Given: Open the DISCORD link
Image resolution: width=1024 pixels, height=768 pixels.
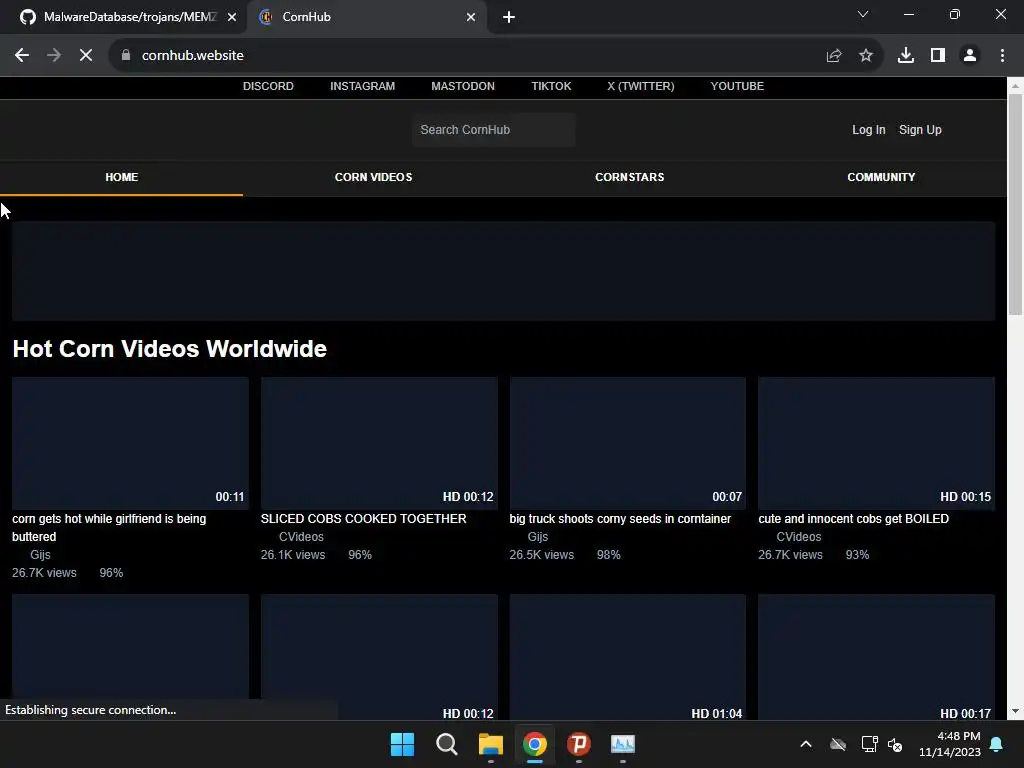Looking at the screenshot, I should (x=268, y=86).
